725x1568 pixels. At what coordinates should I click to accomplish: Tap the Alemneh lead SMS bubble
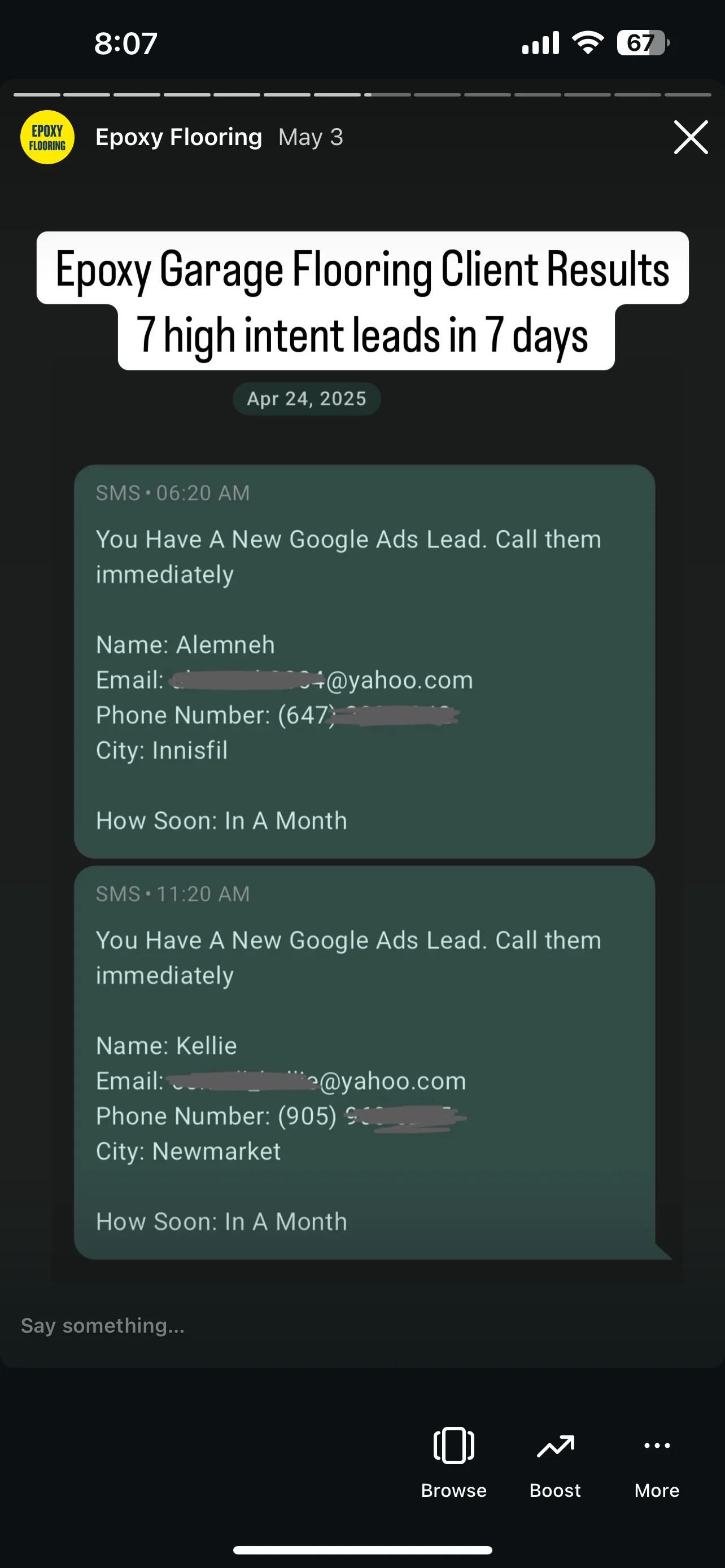pos(364,661)
